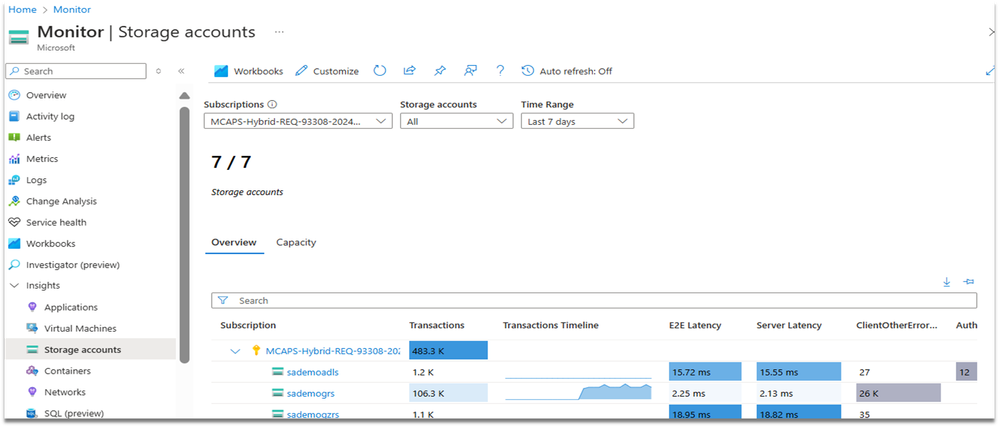Click the 106.3 K transactions cell
The height and width of the screenshot is (427, 999).
pos(448,394)
